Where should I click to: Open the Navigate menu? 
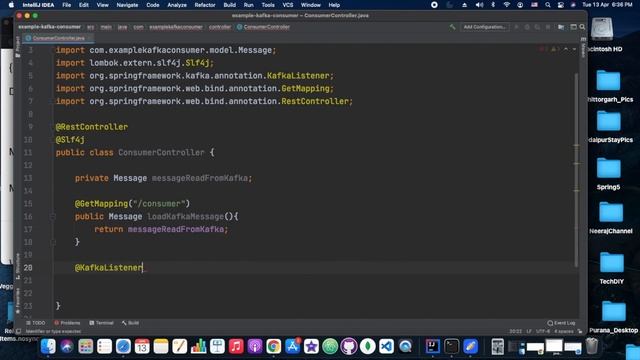127,5
